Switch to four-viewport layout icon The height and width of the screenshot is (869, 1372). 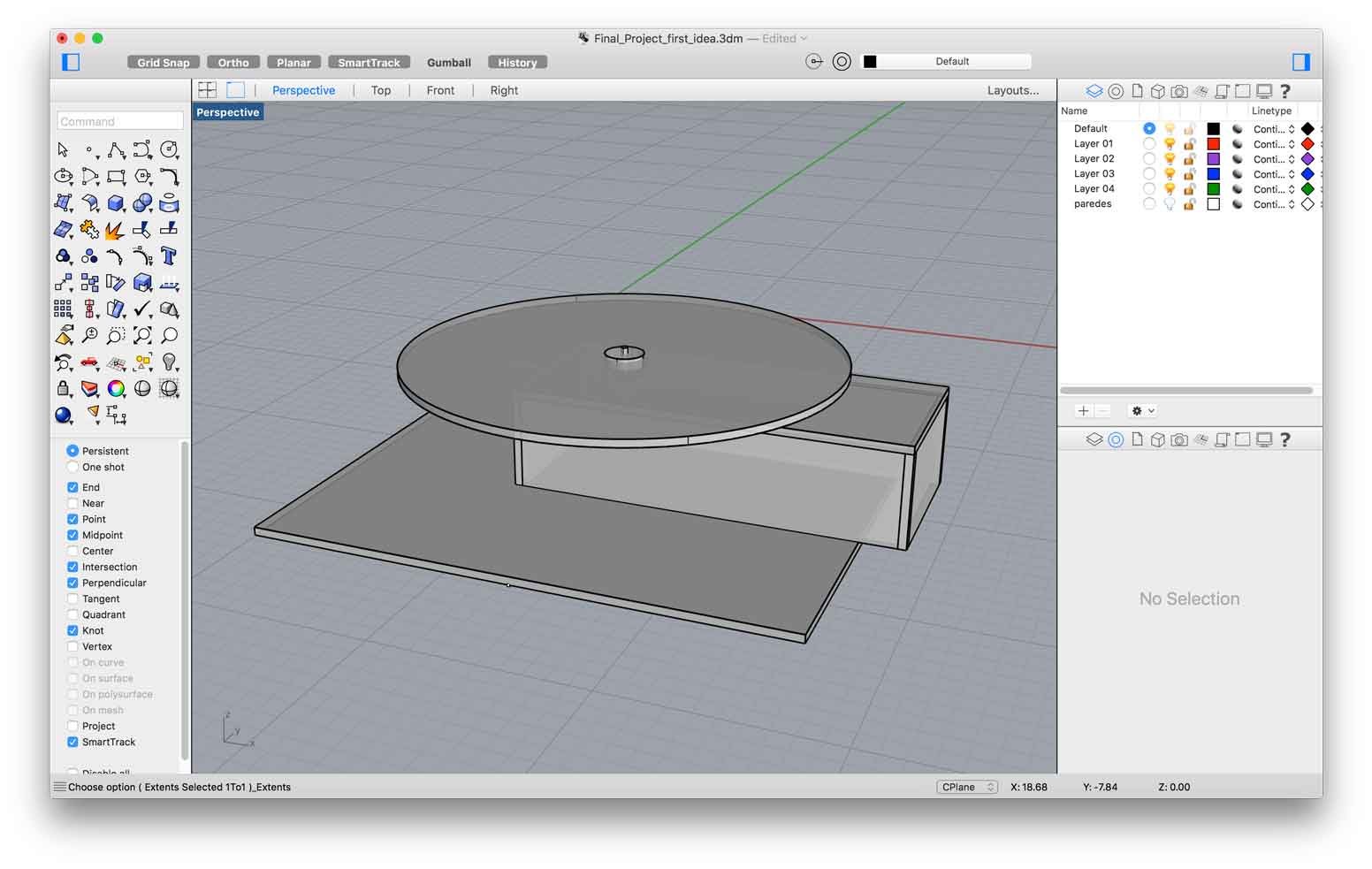coord(207,90)
